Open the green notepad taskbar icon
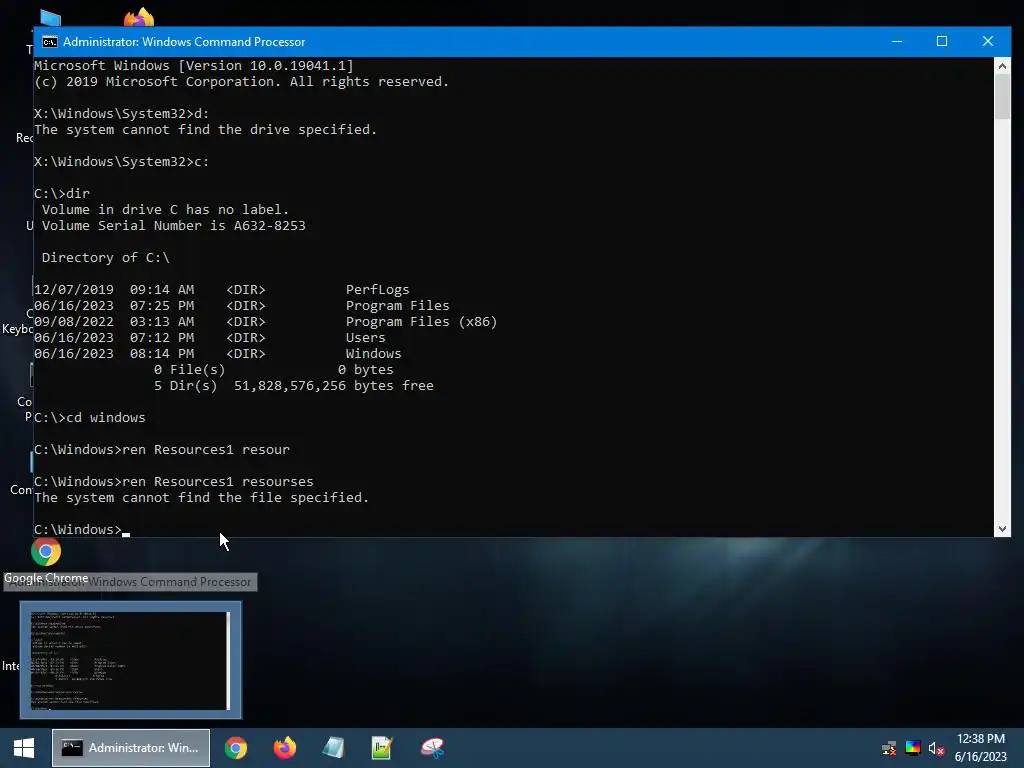Image resolution: width=1024 pixels, height=768 pixels. point(382,748)
